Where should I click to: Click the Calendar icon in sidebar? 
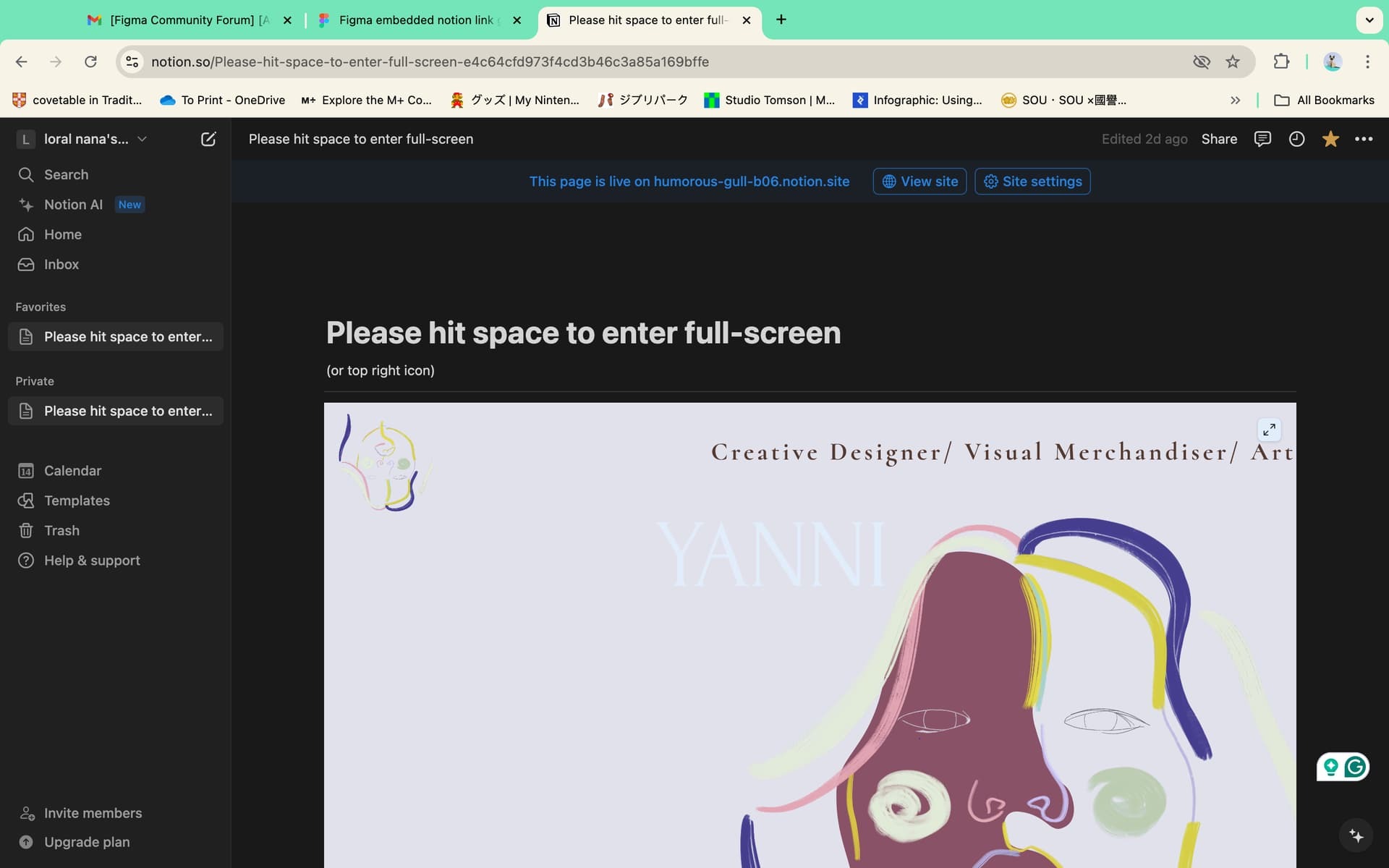pos(26,471)
